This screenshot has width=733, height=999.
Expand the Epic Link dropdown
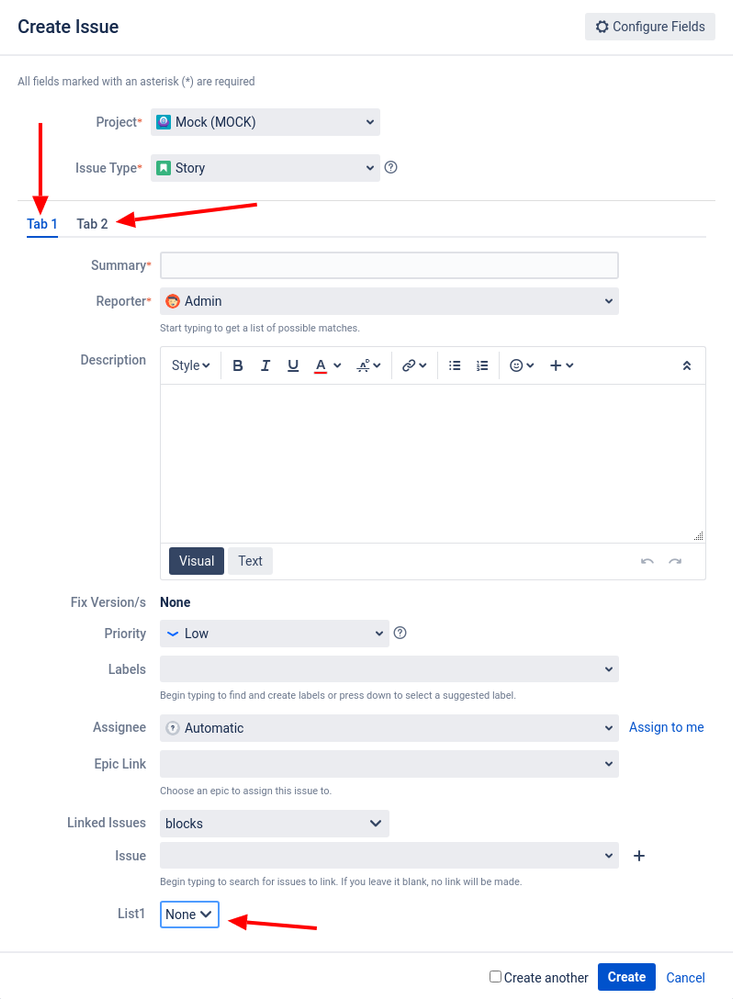tap(389, 763)
